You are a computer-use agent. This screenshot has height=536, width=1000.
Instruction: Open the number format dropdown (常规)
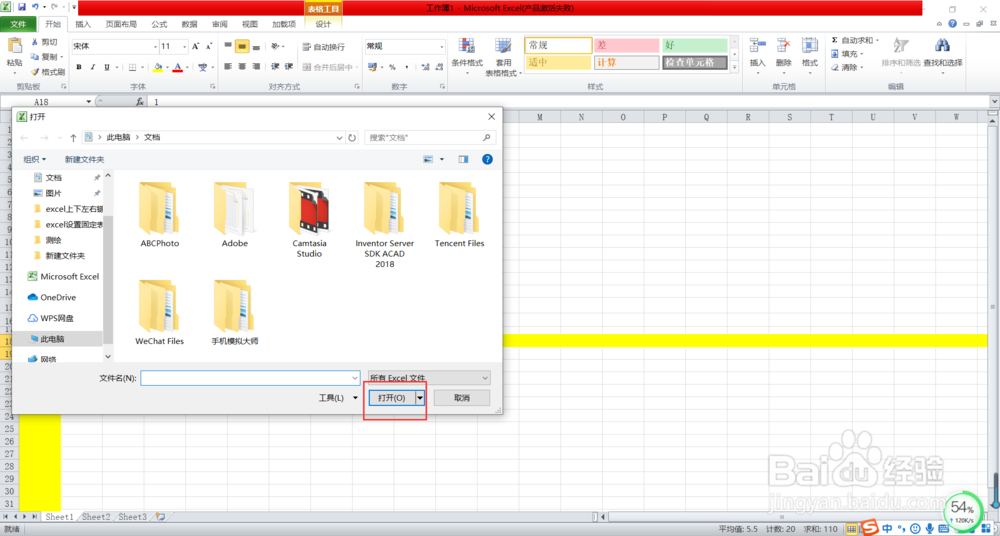point(442,47)
